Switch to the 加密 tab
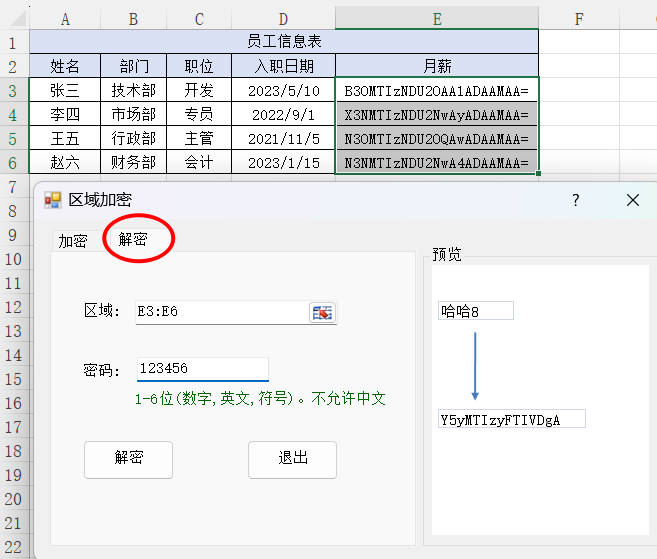The image size is (657, 559). pos(73,240)
